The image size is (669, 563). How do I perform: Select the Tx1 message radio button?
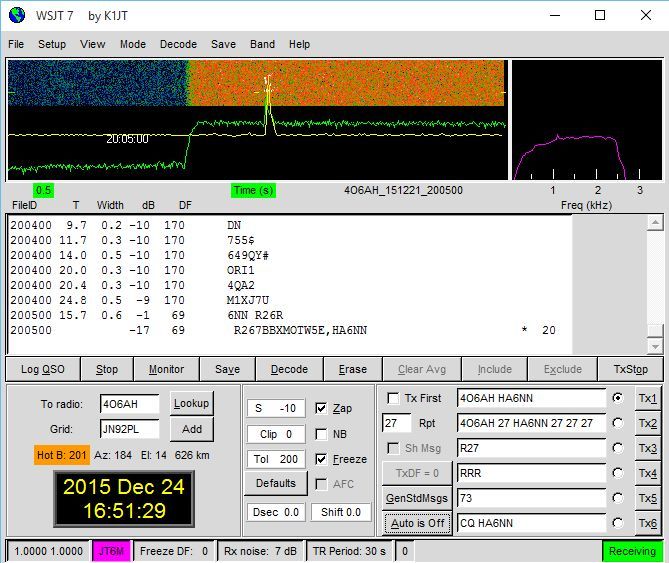pyautogui.click(x=617, y=398)
